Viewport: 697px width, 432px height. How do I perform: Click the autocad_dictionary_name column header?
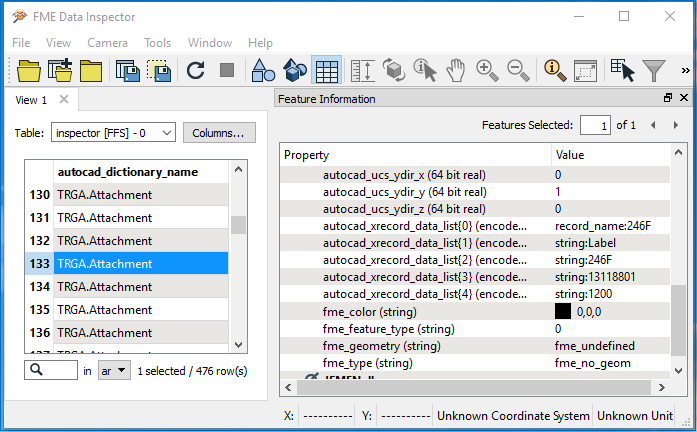[x=140, y=172]
